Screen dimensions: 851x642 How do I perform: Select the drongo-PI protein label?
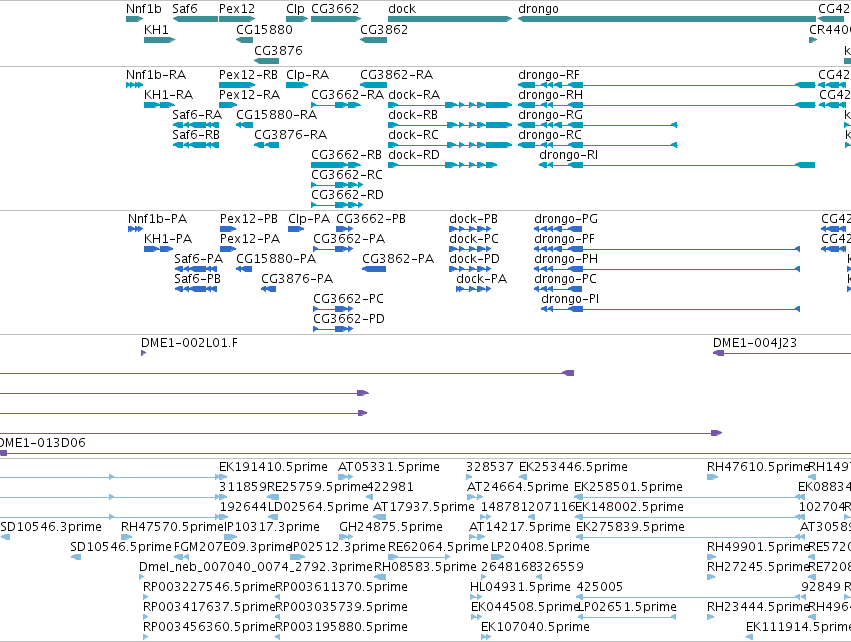click(x=570, y=299)
